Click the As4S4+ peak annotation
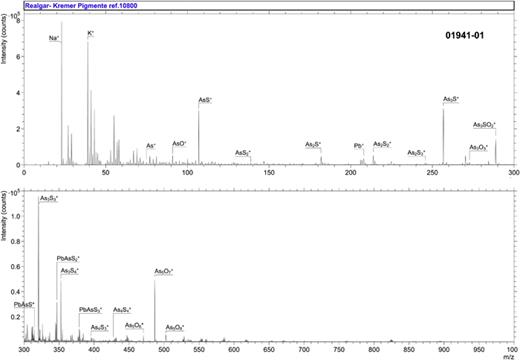The image size is (520, 360). pos(122,310)
